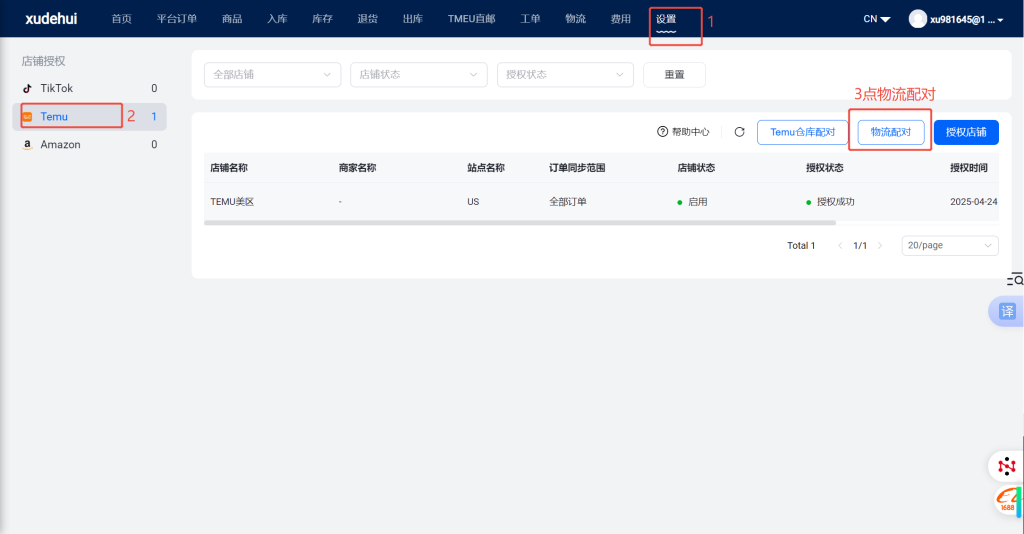Click the user avatar icon
Viewport: 1024px width, 534px height.
(917, 19)
